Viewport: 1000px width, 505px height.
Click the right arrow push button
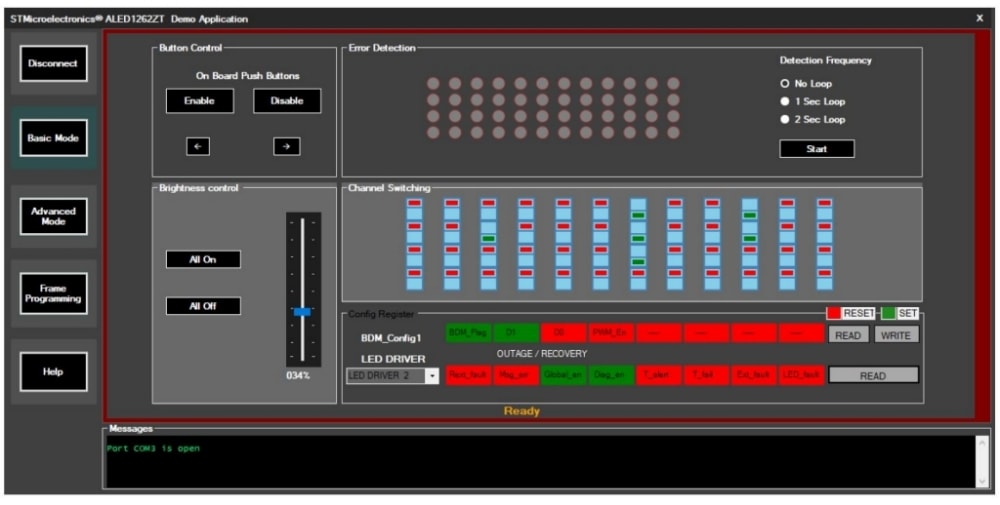coord(287,146)
